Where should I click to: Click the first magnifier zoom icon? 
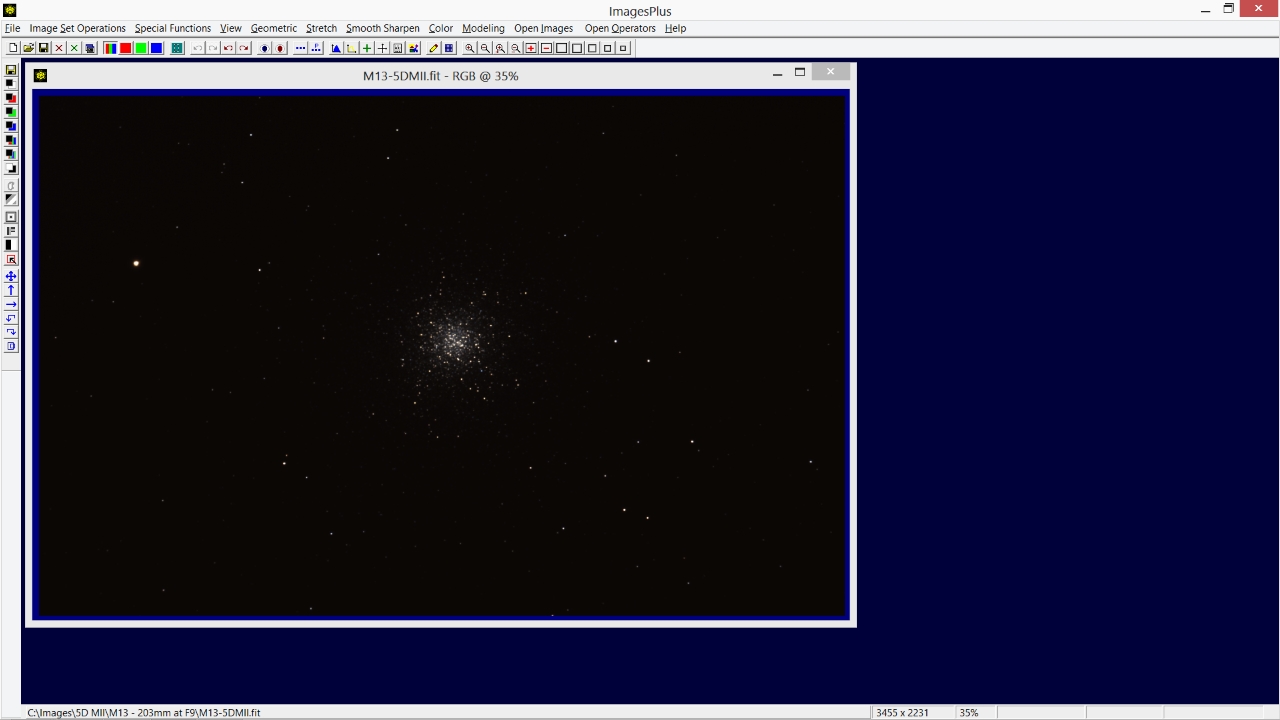pos(470,48)
